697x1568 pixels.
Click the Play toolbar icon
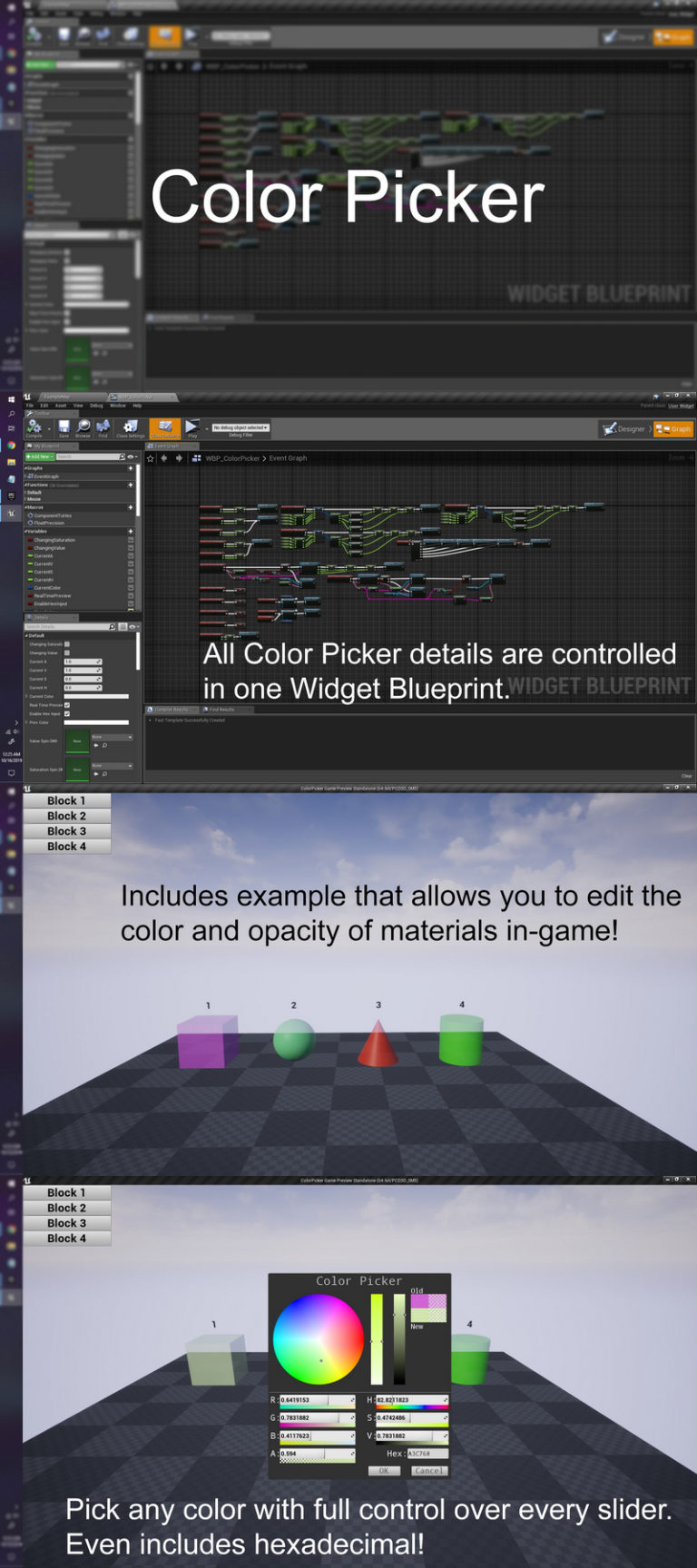(191, 428)
